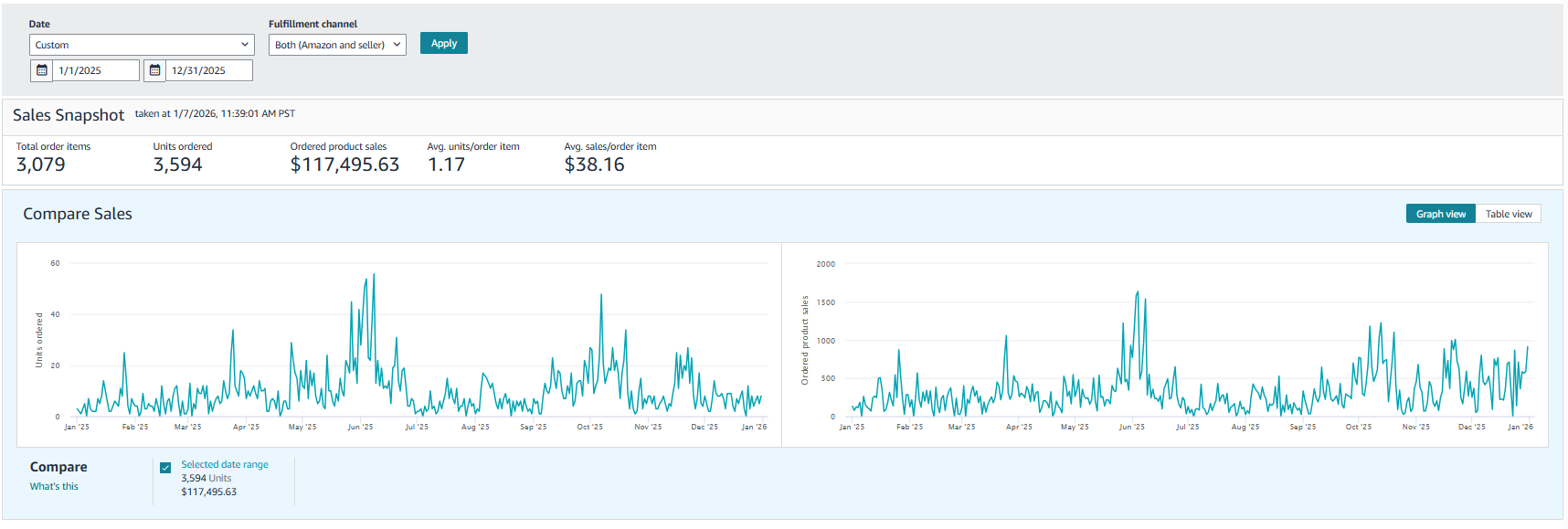Switch to Graph view
This screenshot has height=529, width=1568.
[x=1440, y=214]
